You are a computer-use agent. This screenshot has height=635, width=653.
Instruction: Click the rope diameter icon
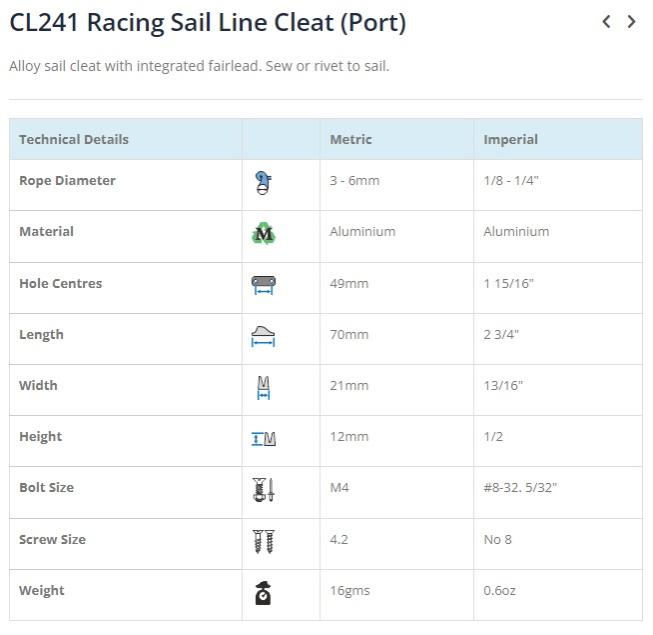click(263, 183)
